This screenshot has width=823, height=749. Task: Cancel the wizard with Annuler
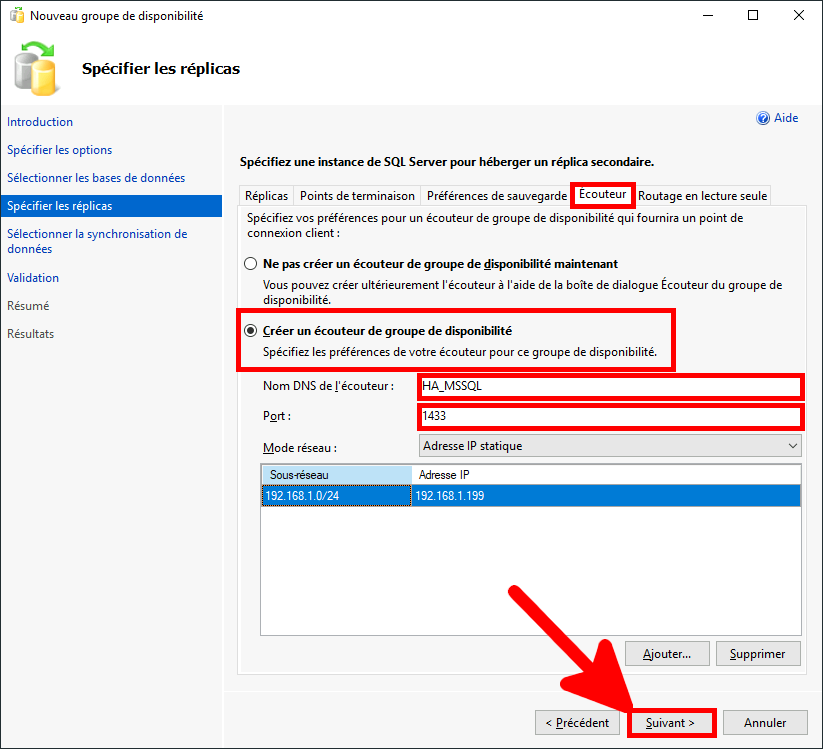(x=765, y=722)
